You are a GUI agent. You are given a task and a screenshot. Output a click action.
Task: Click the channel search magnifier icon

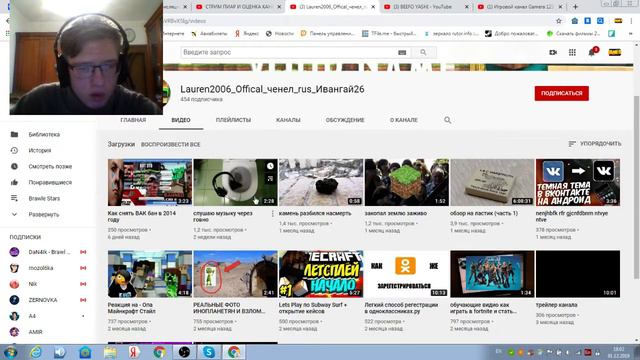448,120
